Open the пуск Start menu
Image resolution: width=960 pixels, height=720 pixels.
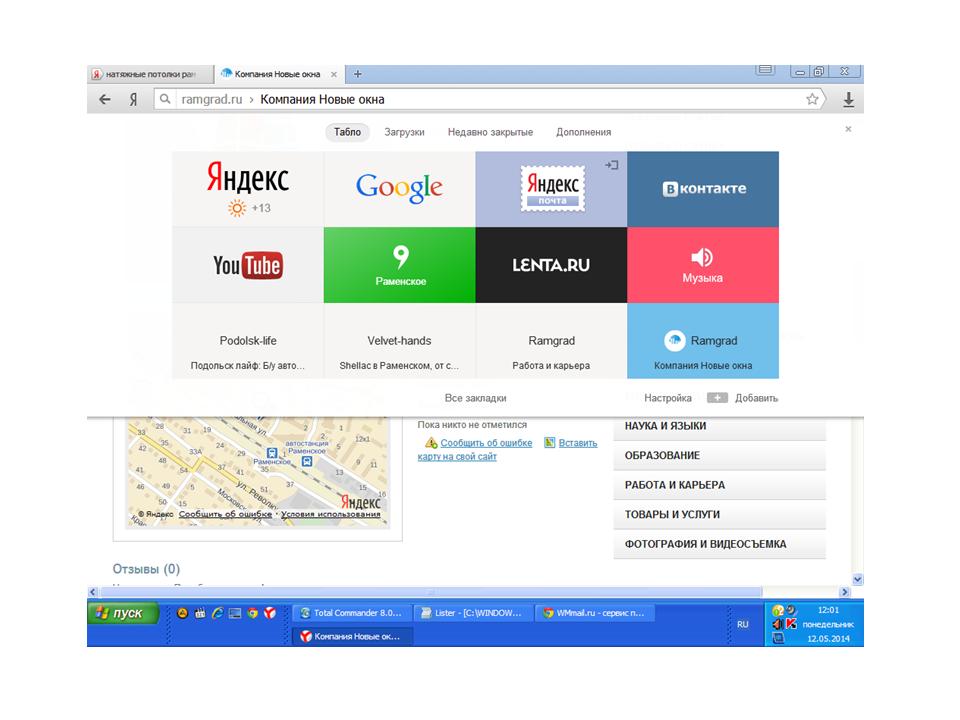[x=124, y=613]
